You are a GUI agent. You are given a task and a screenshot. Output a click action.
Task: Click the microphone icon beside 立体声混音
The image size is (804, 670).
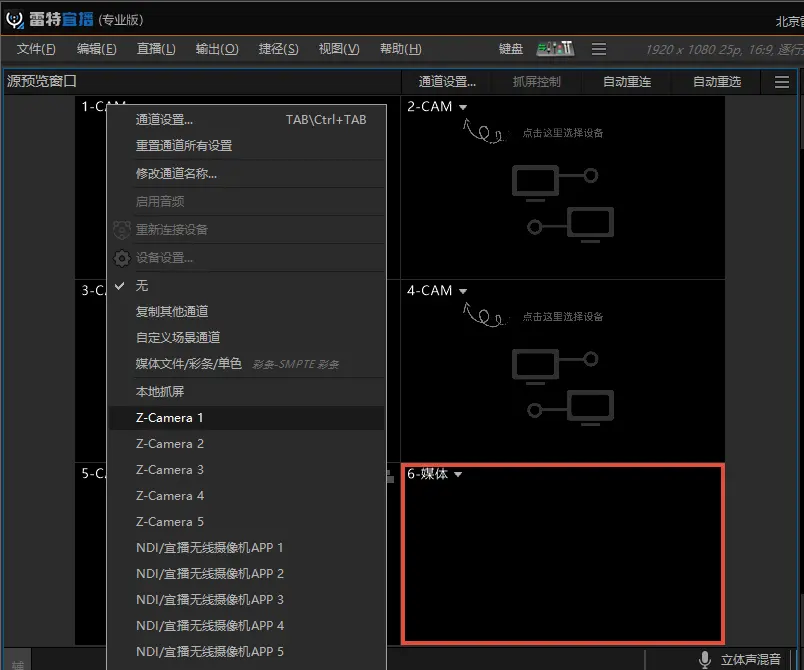tap(705, 659)
